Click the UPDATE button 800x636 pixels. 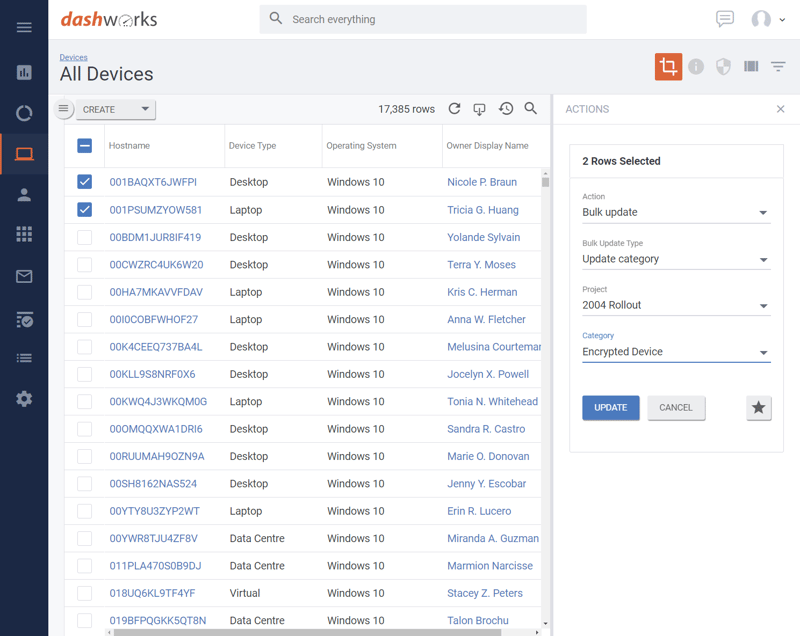tap(611, 408)
